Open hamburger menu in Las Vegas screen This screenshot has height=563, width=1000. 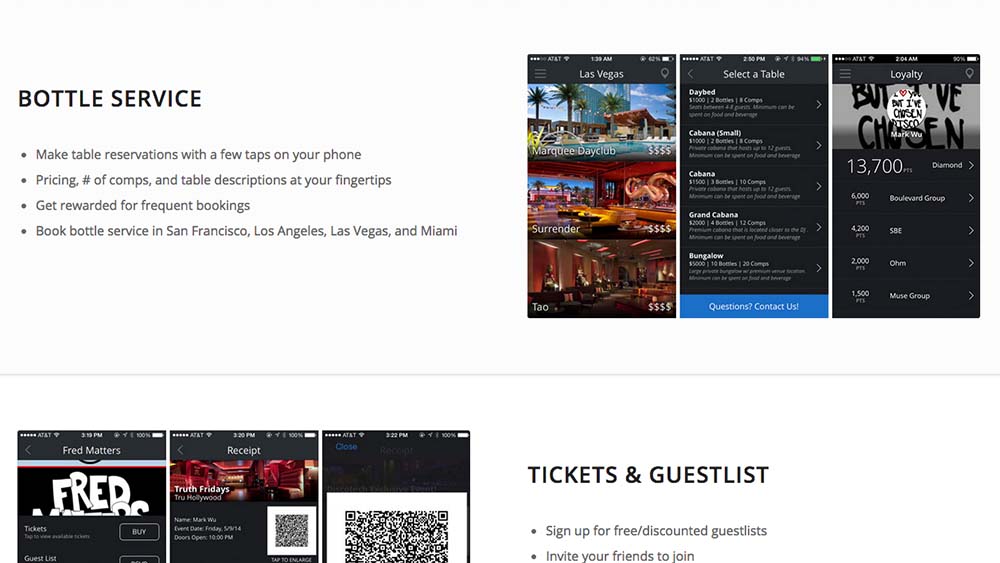540,74
